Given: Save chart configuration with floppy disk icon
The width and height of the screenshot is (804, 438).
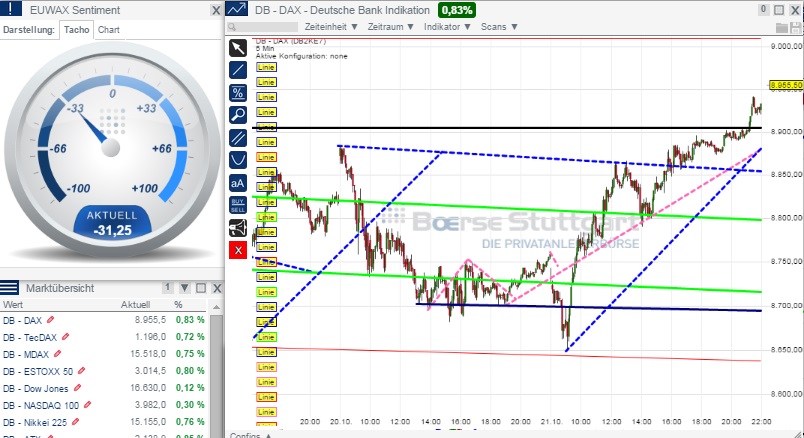Looking at the screenshot, I should pyautogui.click(x=796, y=27).
